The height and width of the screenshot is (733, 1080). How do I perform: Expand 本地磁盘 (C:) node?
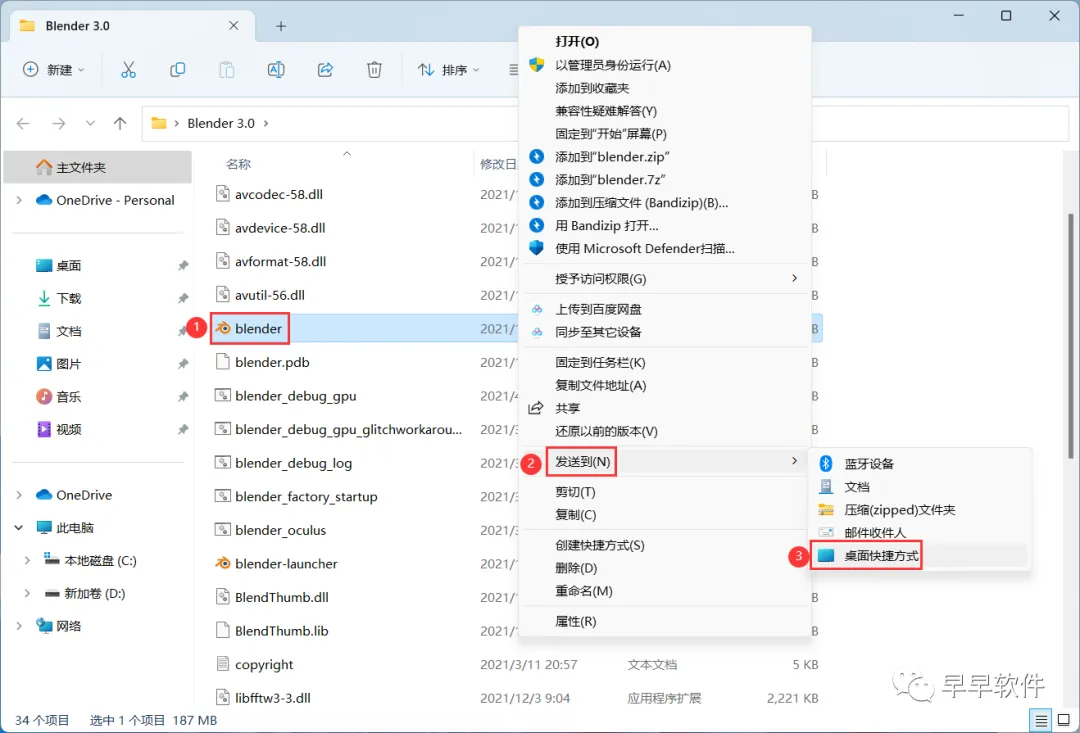point(27,561)
